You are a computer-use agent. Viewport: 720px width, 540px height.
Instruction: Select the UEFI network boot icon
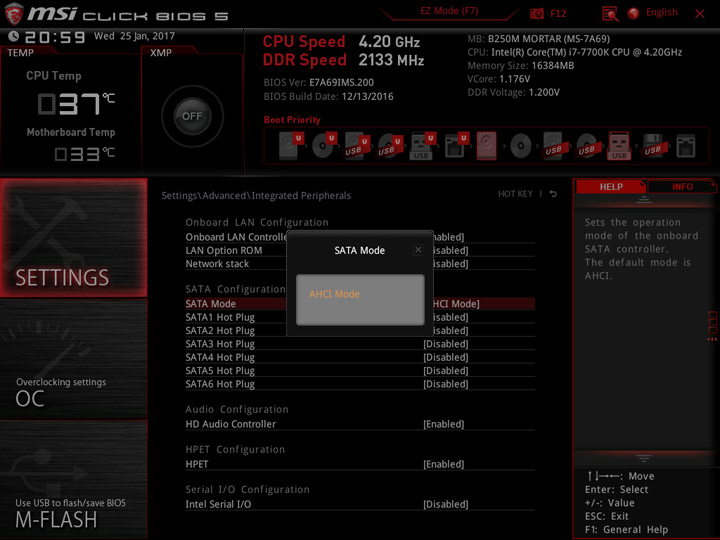click(456, 146)
